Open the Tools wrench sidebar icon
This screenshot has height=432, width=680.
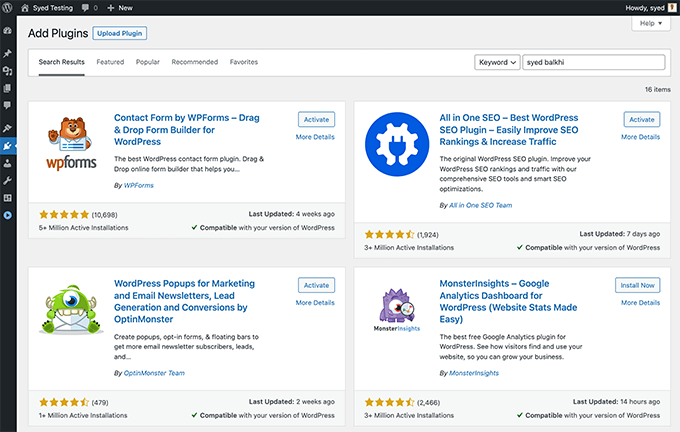coord(7,180)
